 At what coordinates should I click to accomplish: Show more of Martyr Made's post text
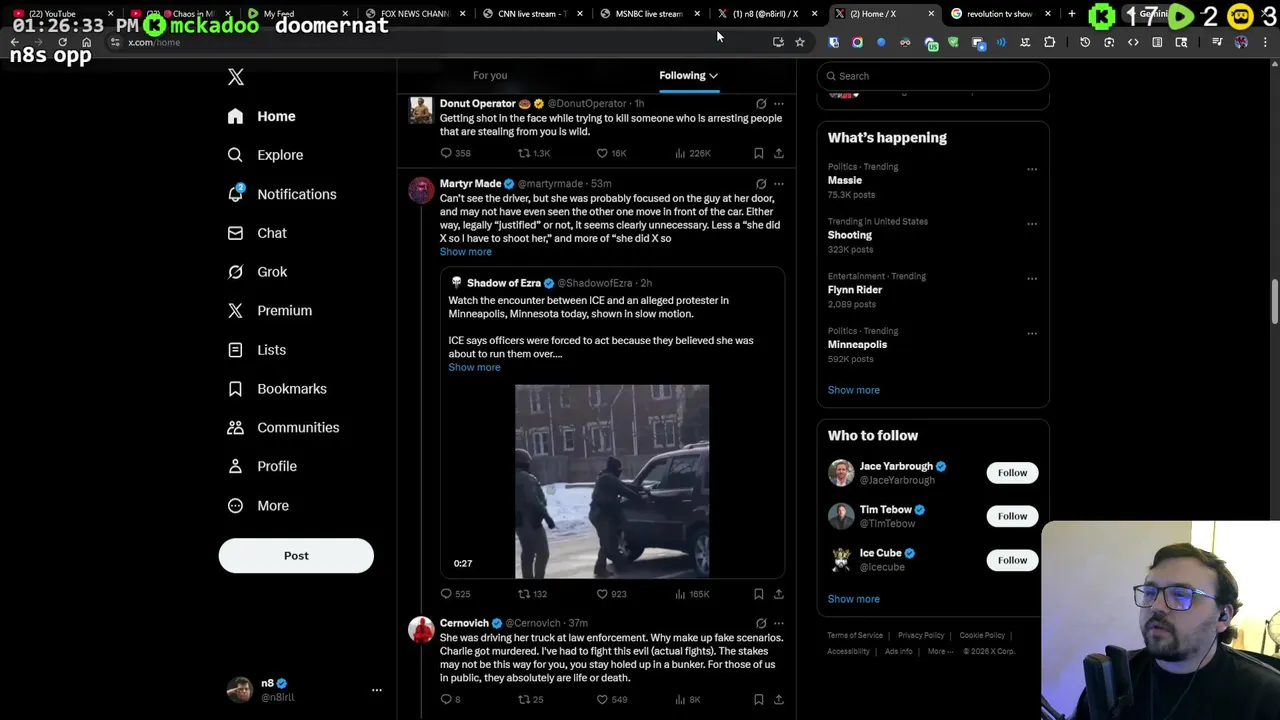click(x=466, y=252)
